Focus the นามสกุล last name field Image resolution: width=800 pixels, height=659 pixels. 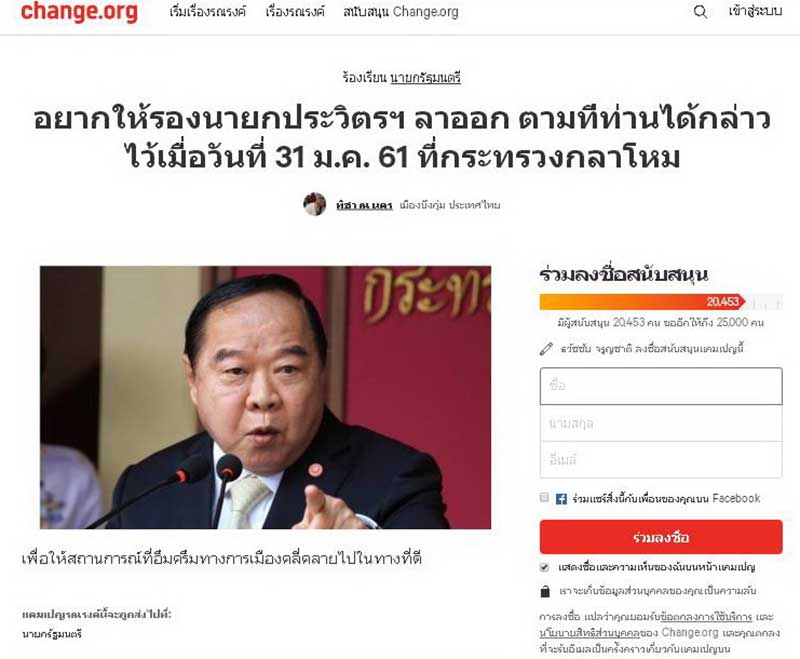click(x=661, y=423)
